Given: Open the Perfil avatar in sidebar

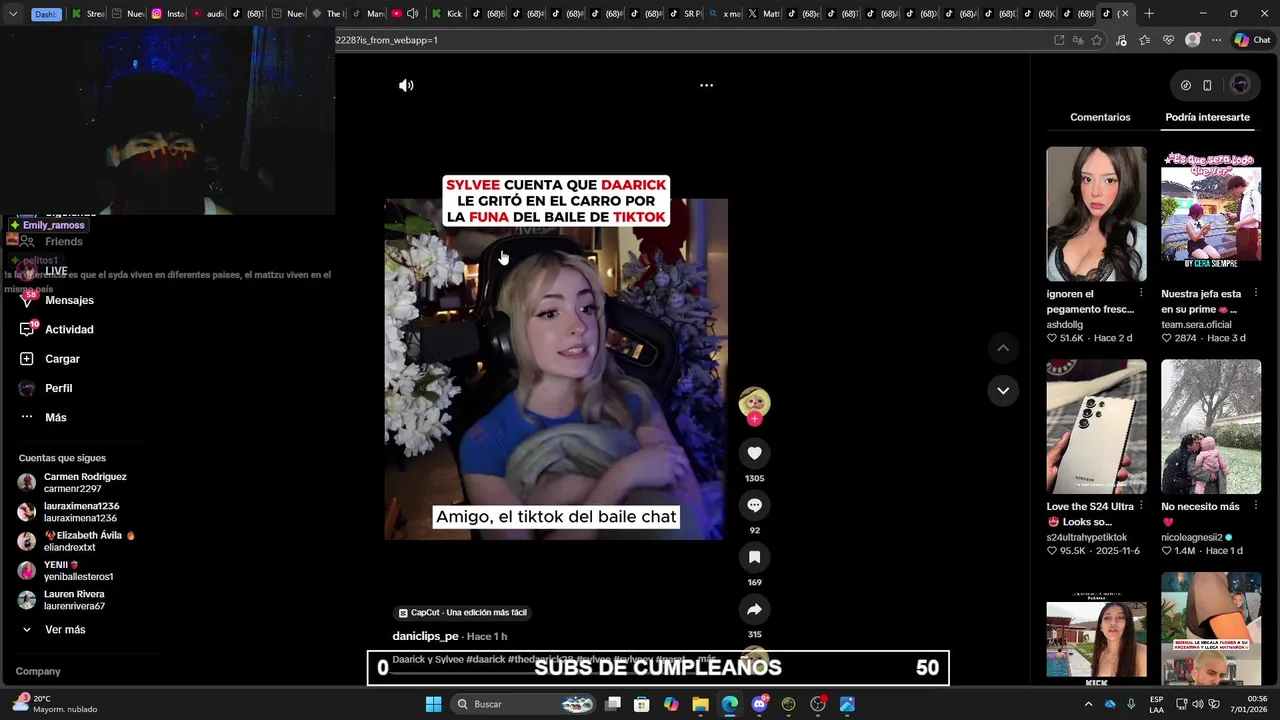Looking at the screenshot, I should click(27, 388).
